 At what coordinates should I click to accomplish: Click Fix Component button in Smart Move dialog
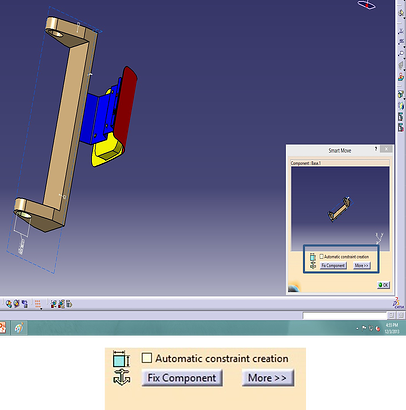(x=333, y=265)
